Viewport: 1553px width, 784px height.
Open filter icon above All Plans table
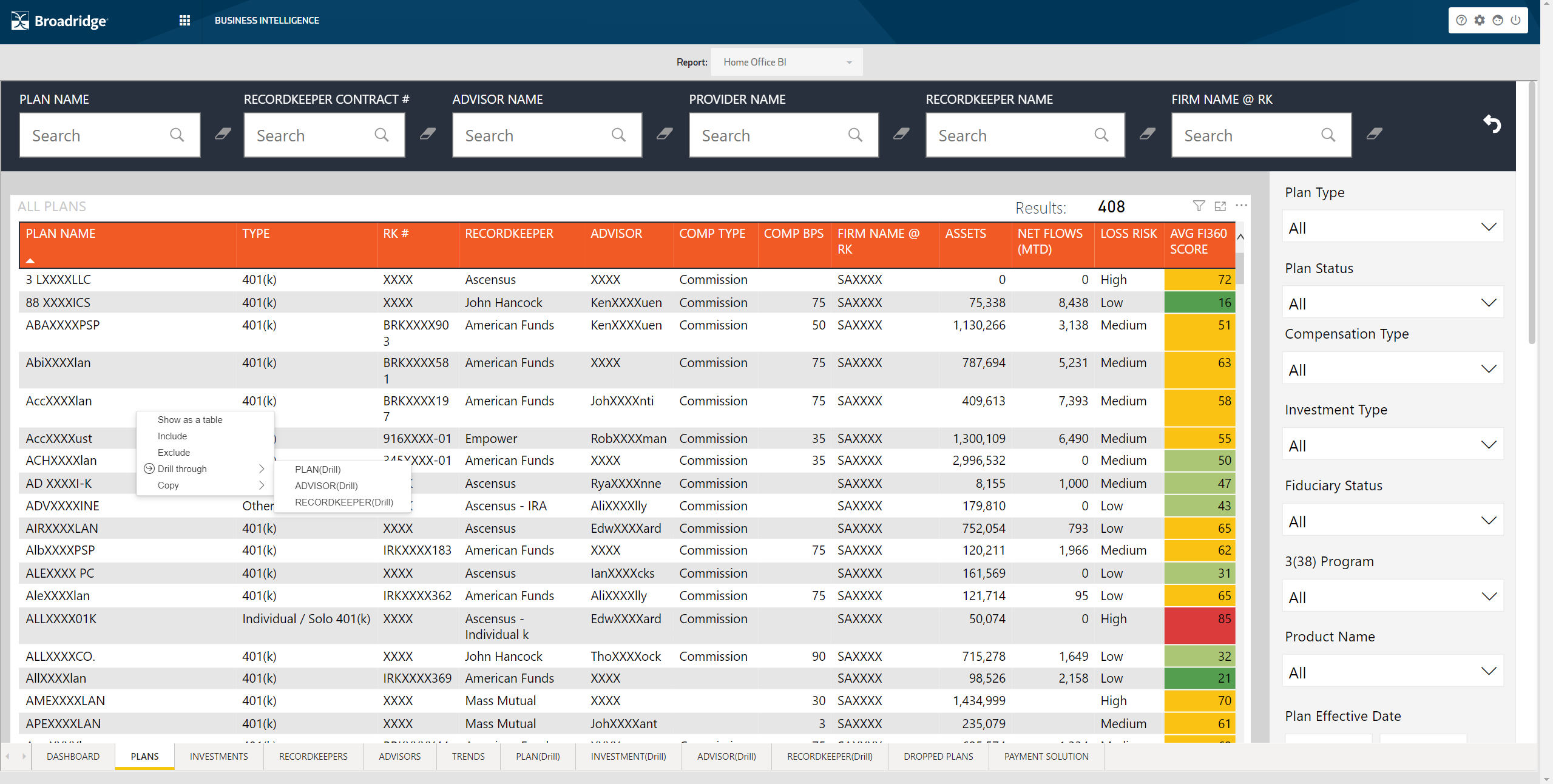(1199, 206)
